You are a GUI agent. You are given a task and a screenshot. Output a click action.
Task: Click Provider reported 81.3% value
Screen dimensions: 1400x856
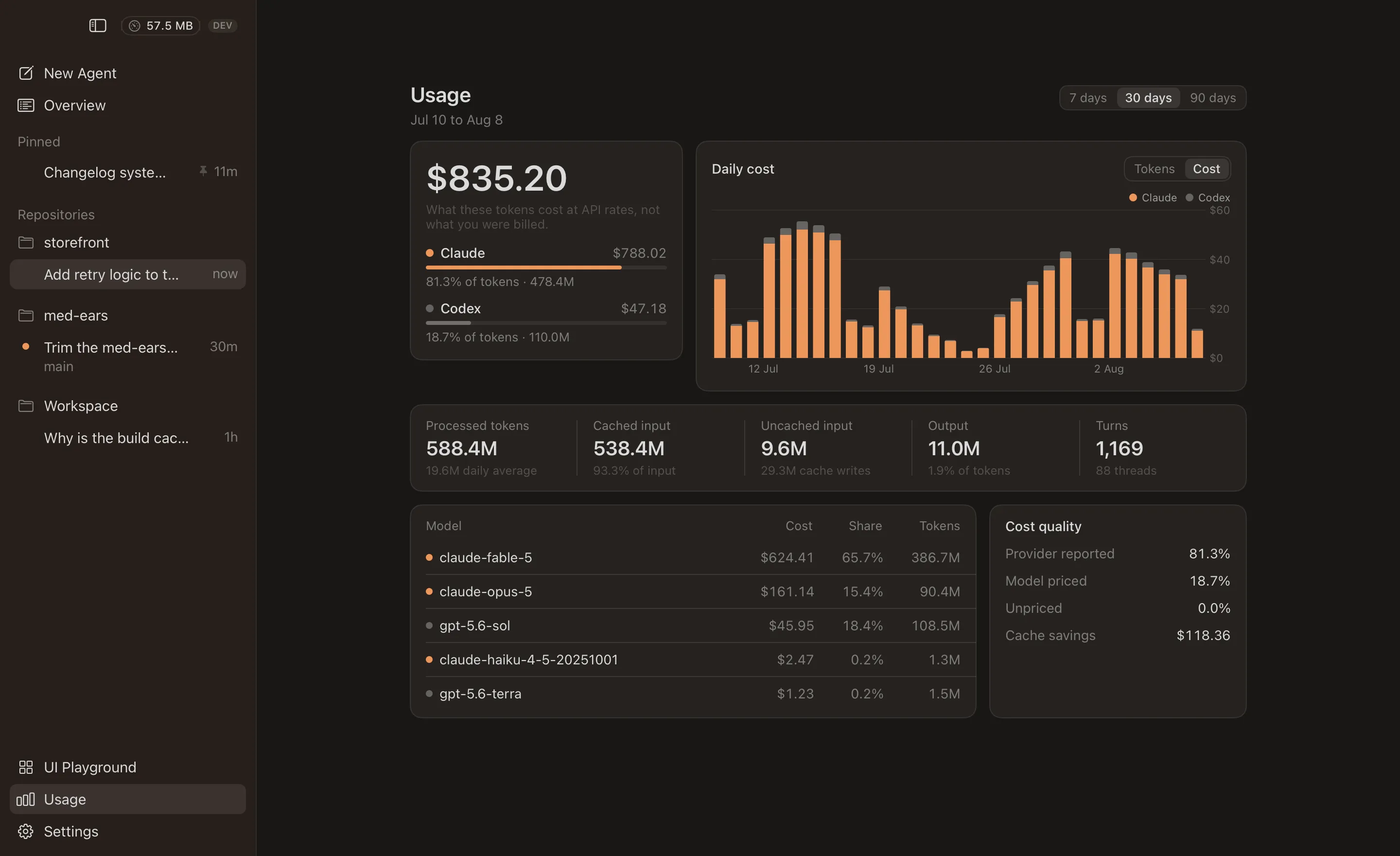[1209, 553]
